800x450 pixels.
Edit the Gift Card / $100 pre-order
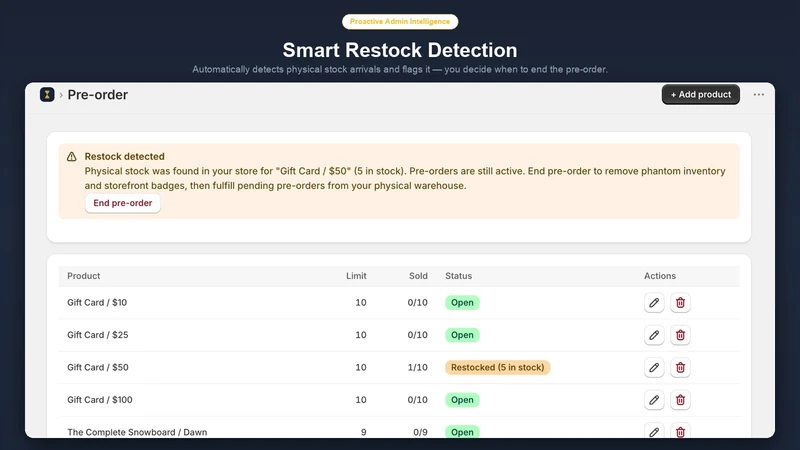tap(654, 400)
